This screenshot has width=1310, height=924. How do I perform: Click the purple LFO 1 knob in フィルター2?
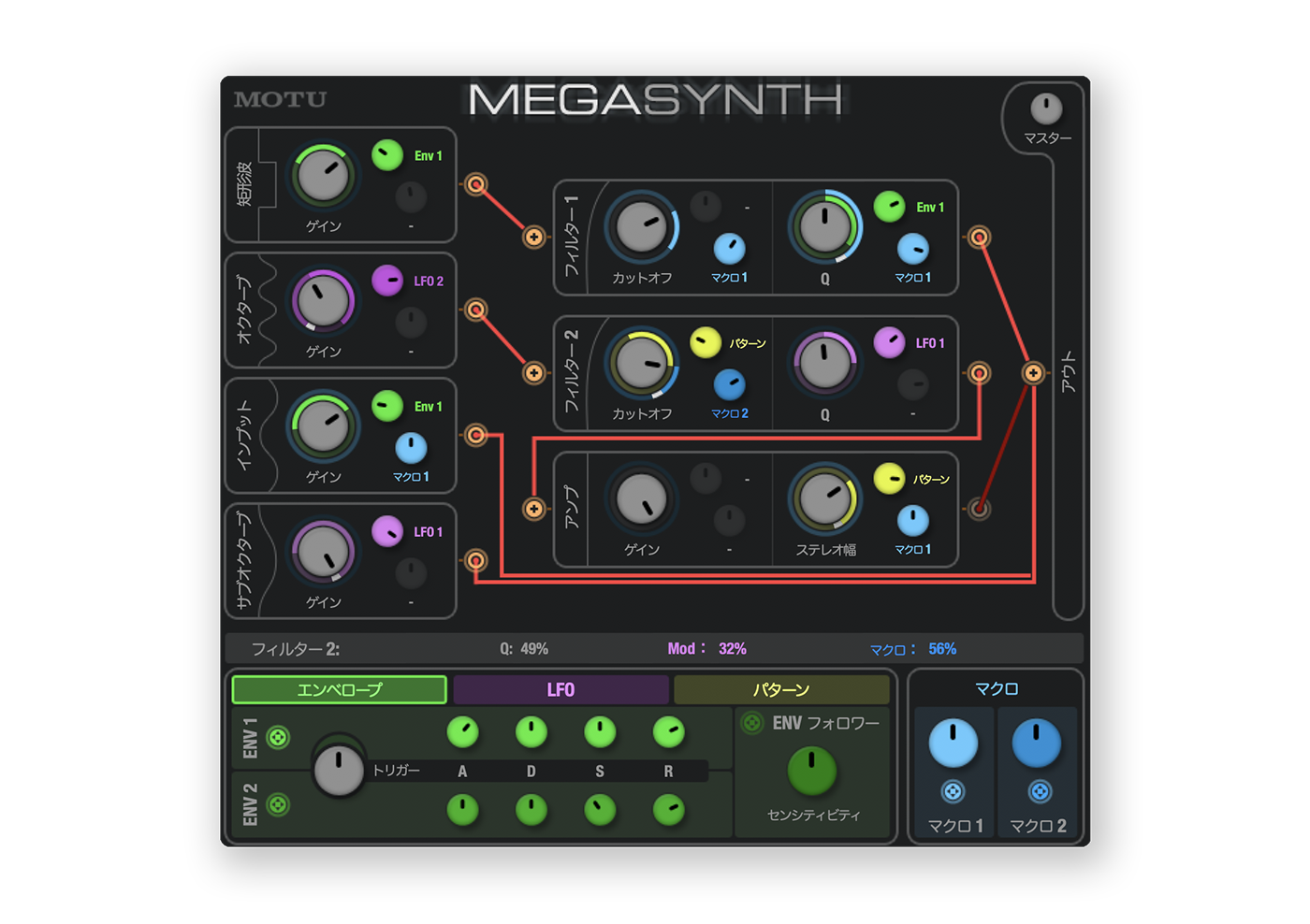click(890, 342)
